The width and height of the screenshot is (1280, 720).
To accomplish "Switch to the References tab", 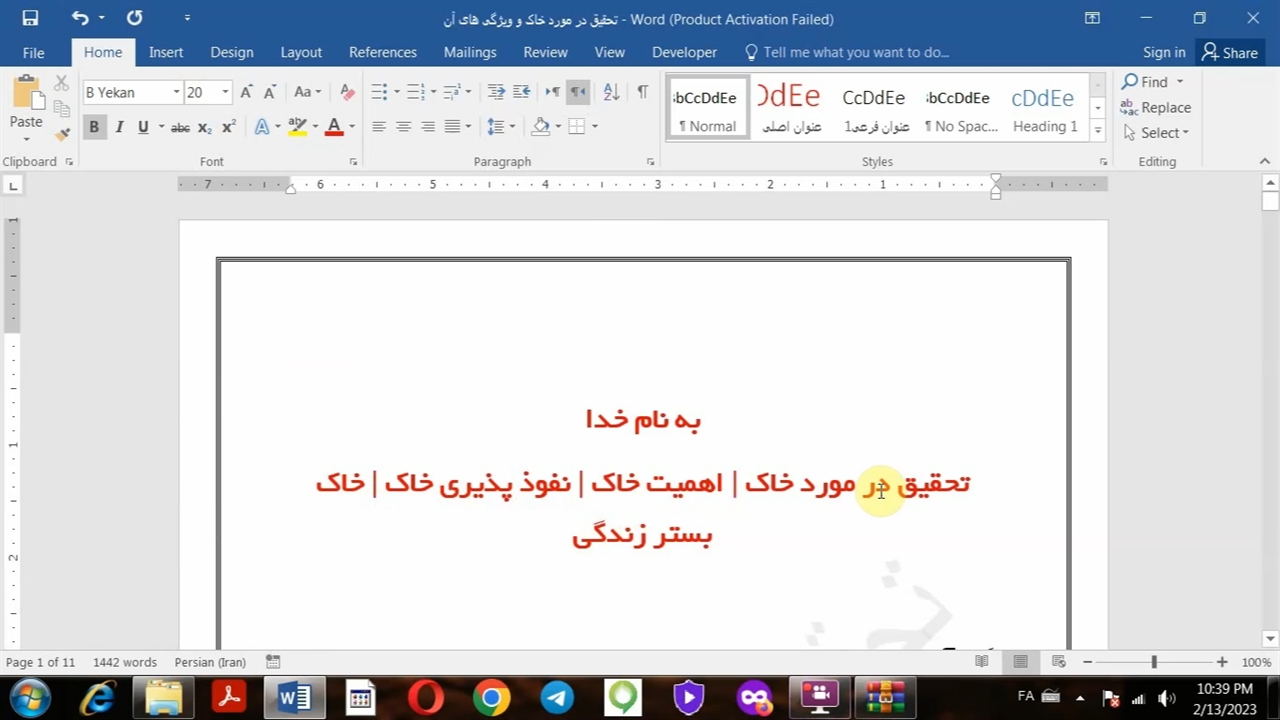I will tap(382, 52).
